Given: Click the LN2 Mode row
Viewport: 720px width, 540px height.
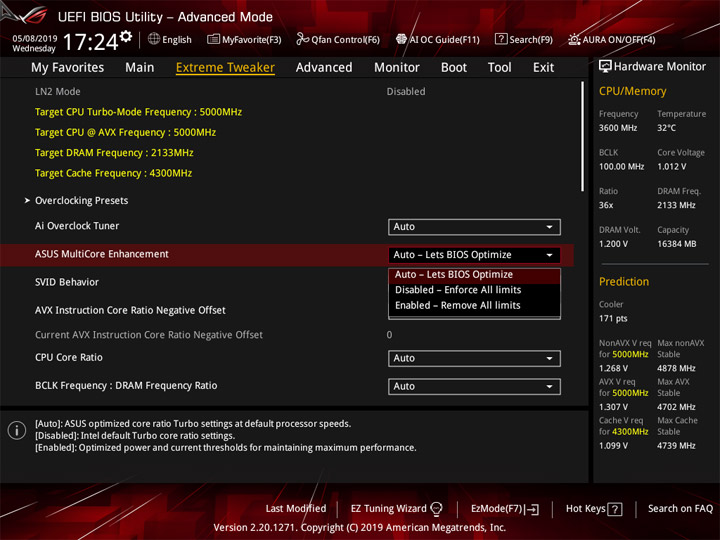Looking at the screenshot, I should click(287, 92).
